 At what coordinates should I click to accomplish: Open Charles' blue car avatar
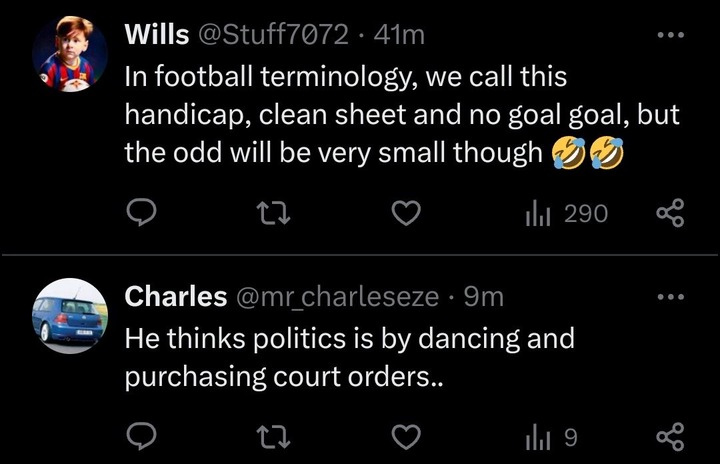click(x=70, y=316)
